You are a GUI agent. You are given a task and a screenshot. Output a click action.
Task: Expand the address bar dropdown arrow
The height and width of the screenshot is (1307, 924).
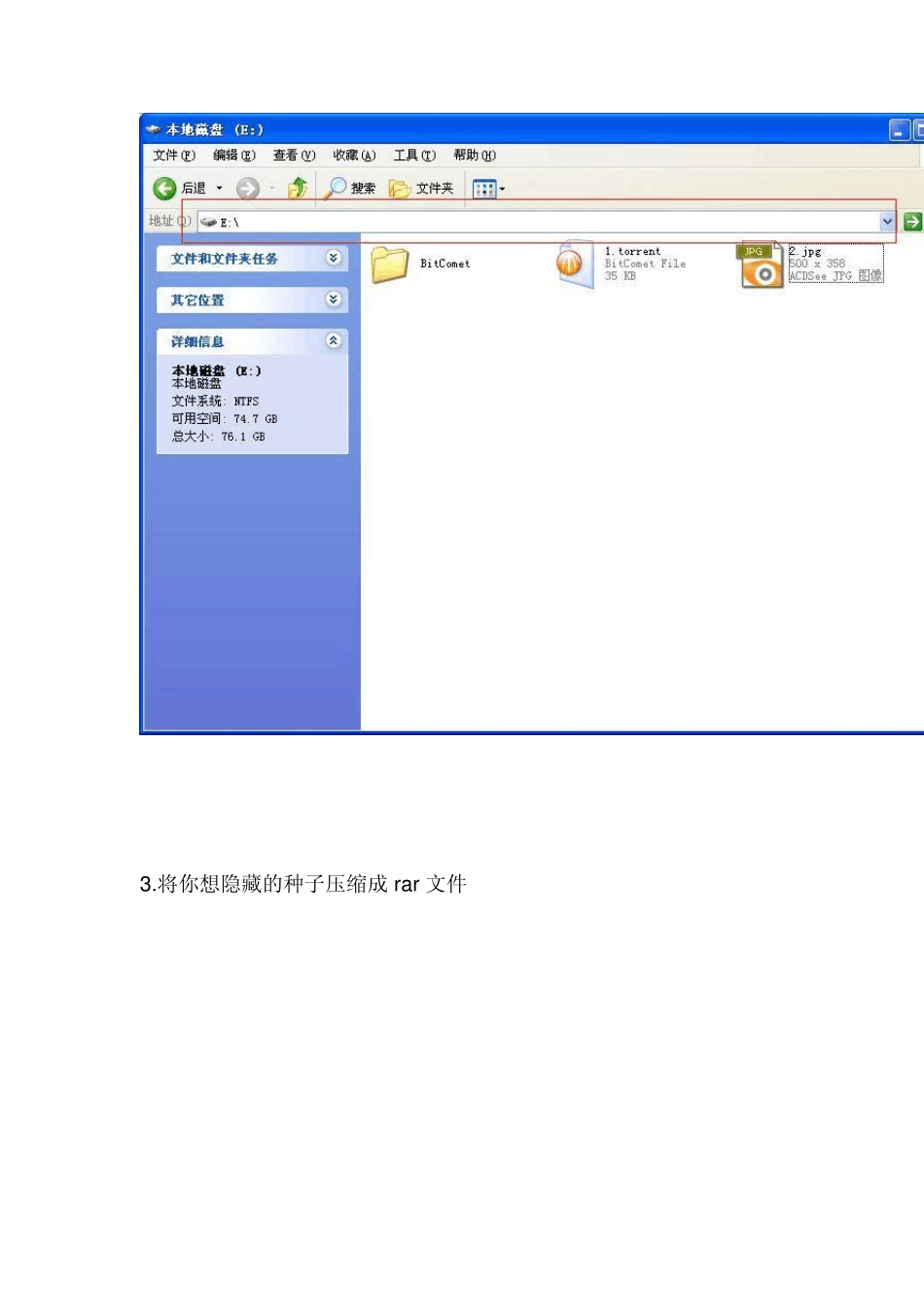(x=887, y=222)
